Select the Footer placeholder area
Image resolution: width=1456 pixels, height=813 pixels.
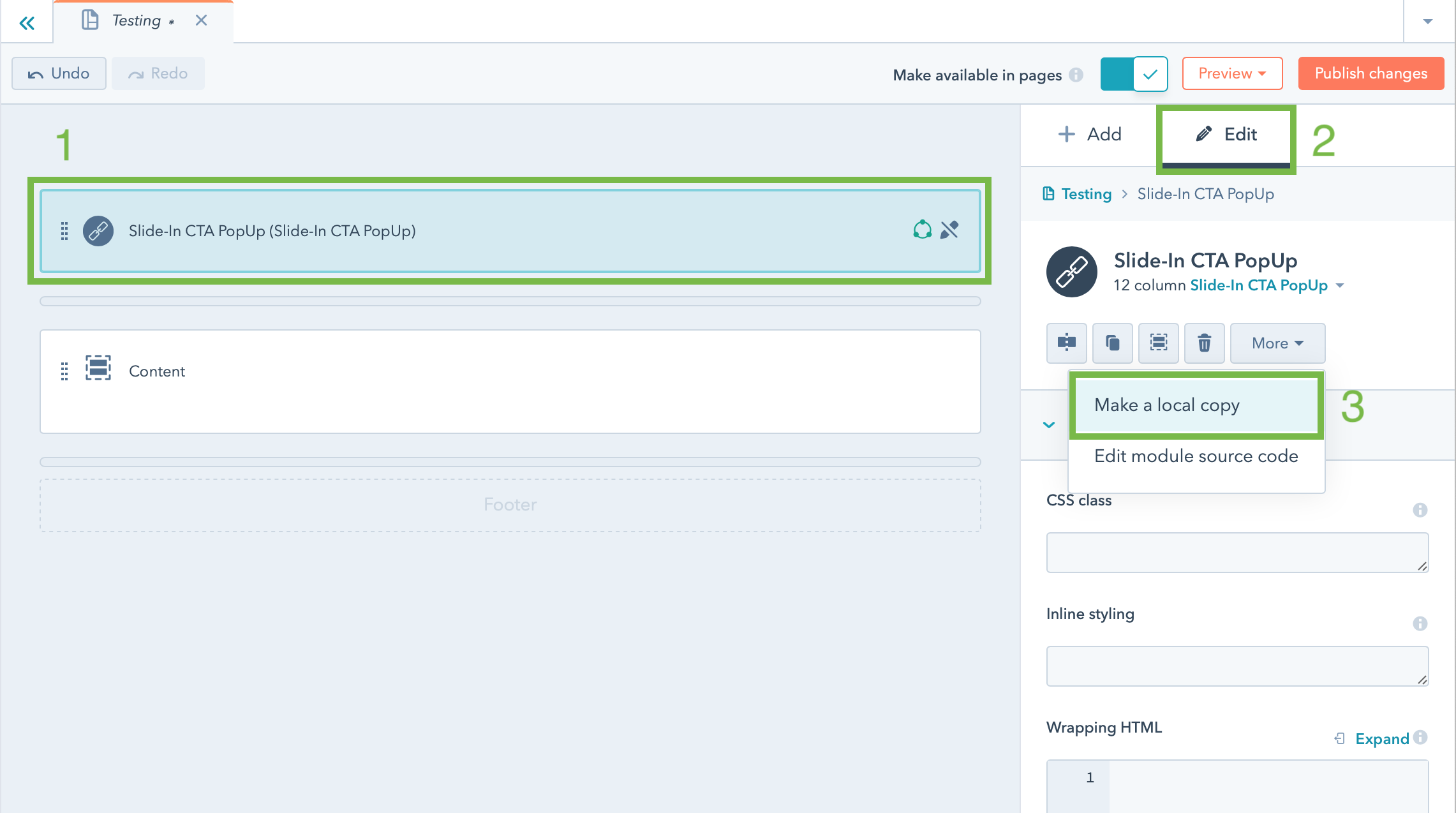tap(510, 505)
